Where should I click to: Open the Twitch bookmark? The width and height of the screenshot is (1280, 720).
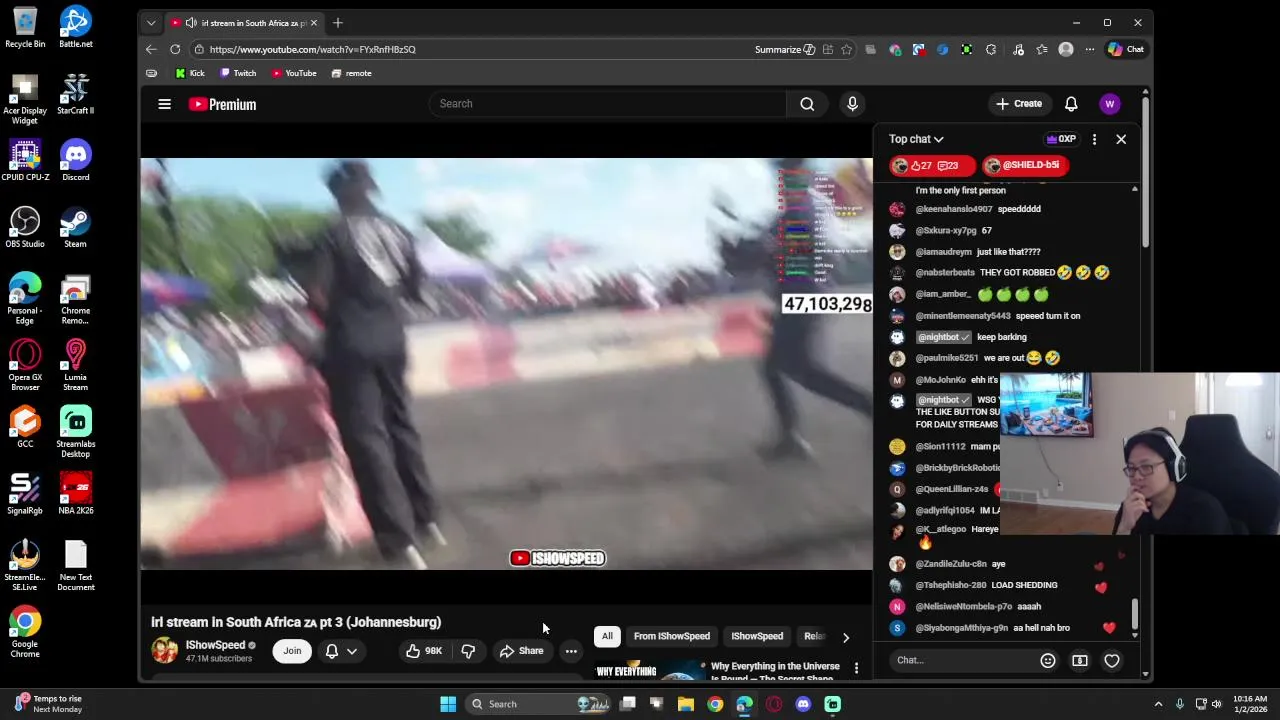(x=238, y=73)
